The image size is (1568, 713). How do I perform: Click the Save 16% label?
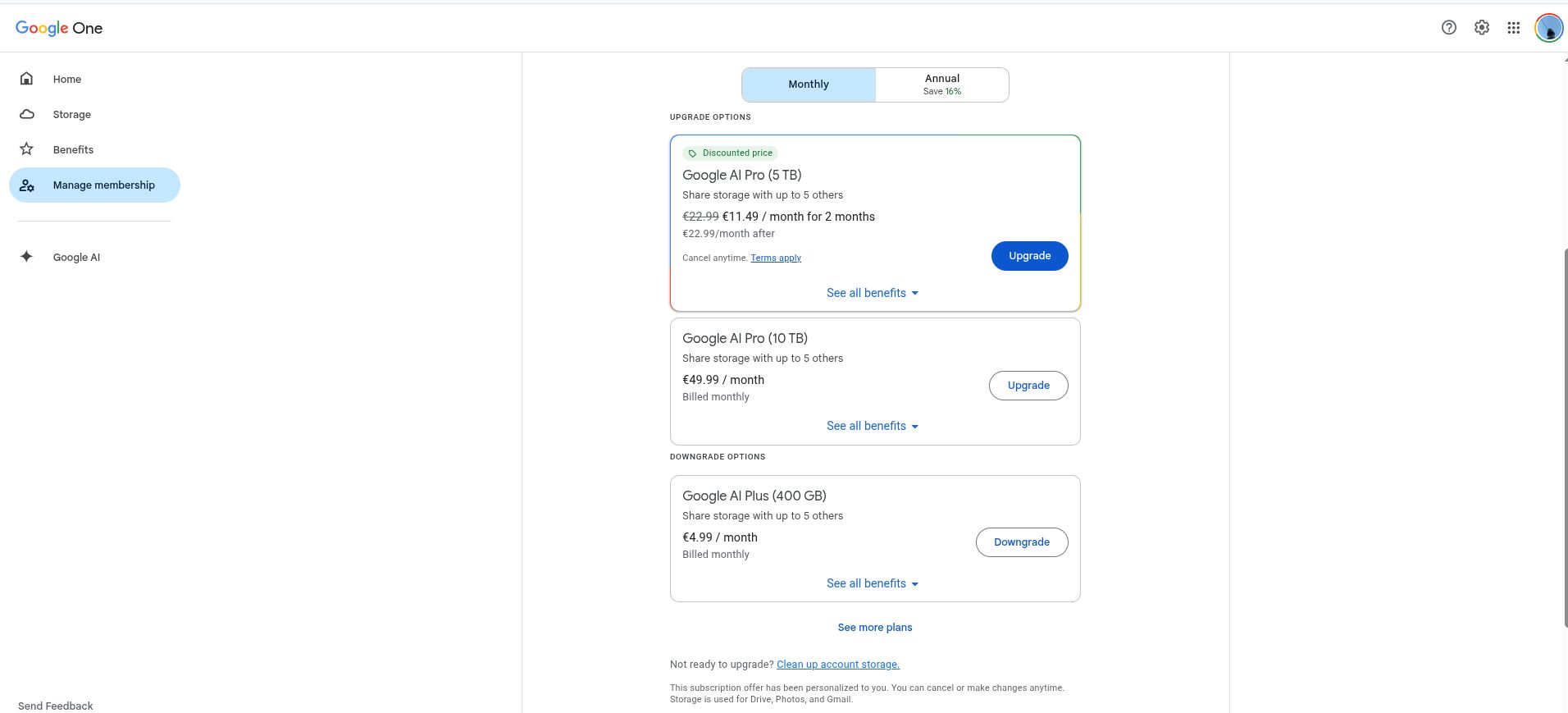click(942, 92)
